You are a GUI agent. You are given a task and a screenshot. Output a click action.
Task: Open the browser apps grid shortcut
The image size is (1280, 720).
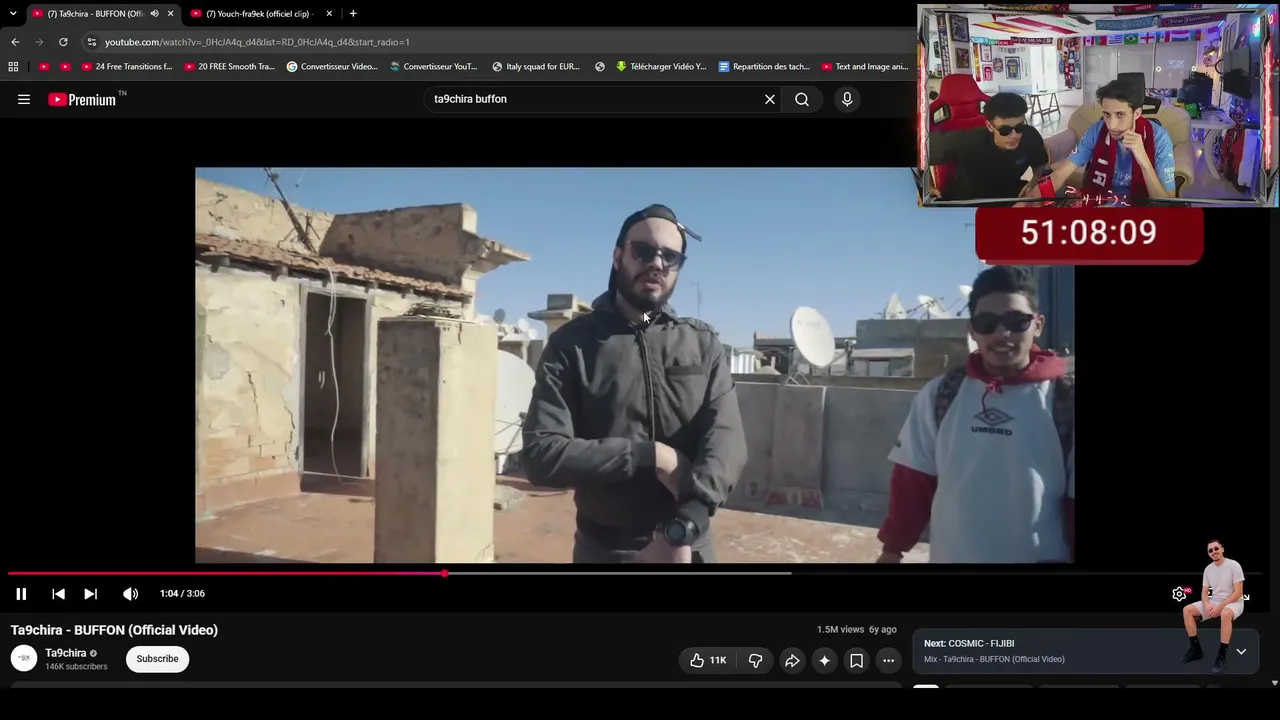tap(13, 67)
